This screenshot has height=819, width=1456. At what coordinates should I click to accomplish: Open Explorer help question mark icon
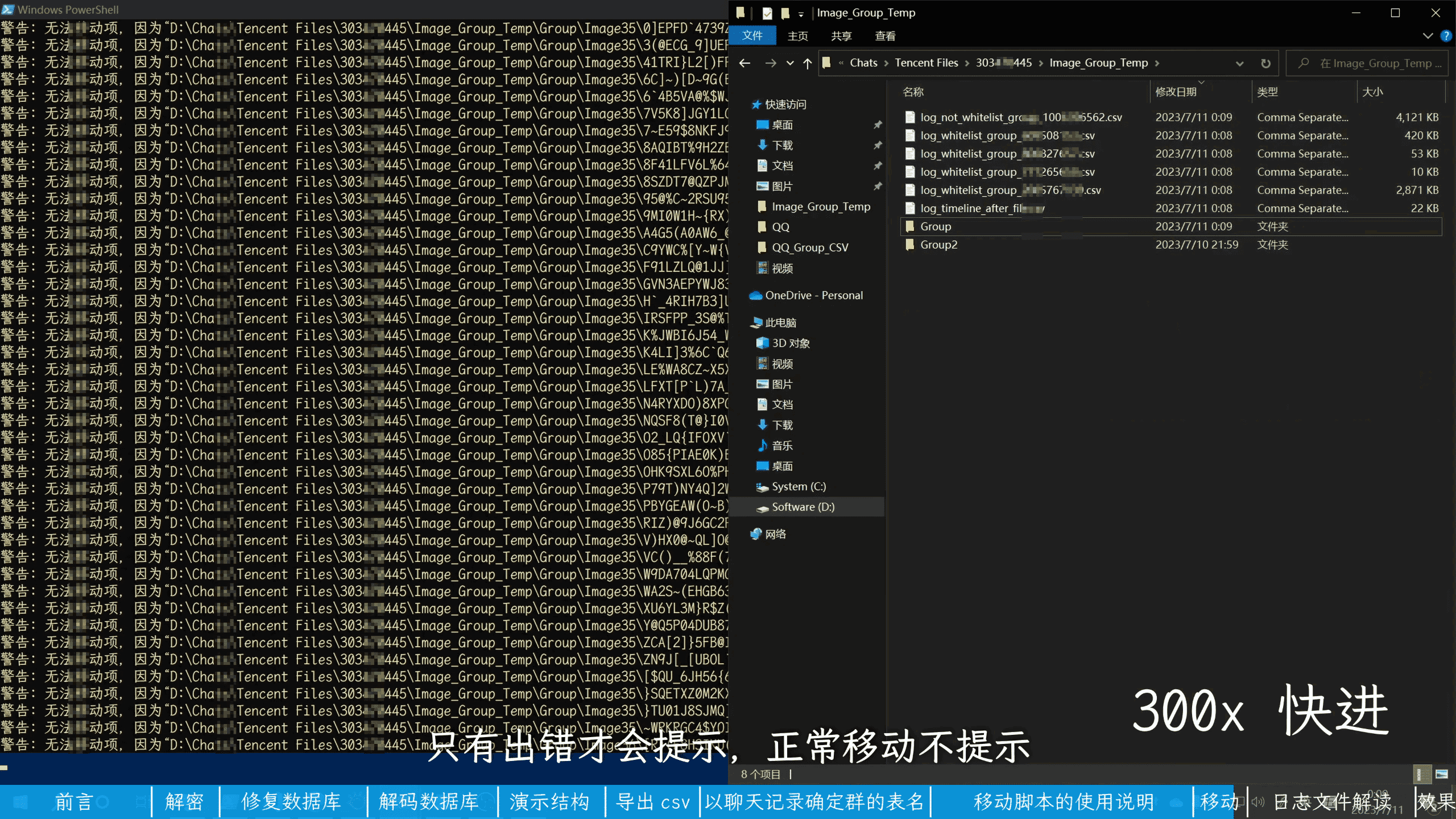click(1446, 36)
